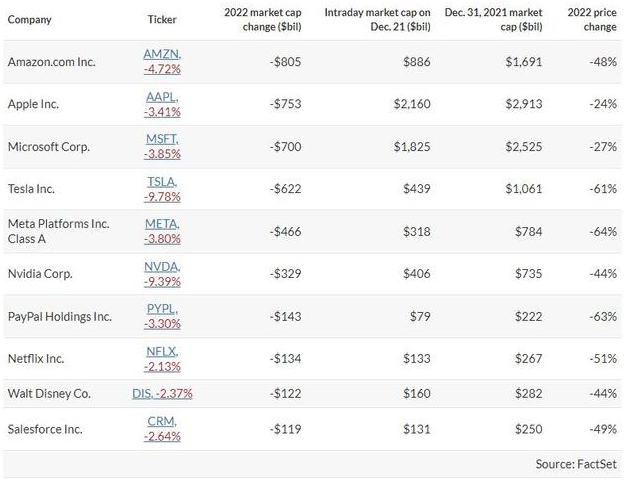
Task: Click the AMZN ticker link
Action: [x=161, y=54]
